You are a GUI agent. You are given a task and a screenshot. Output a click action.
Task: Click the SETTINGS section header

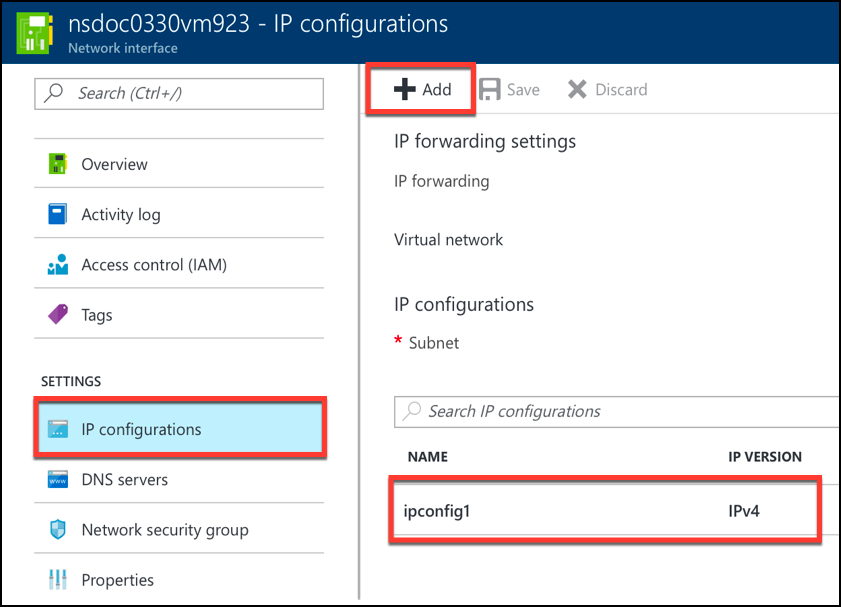(71, 381)
